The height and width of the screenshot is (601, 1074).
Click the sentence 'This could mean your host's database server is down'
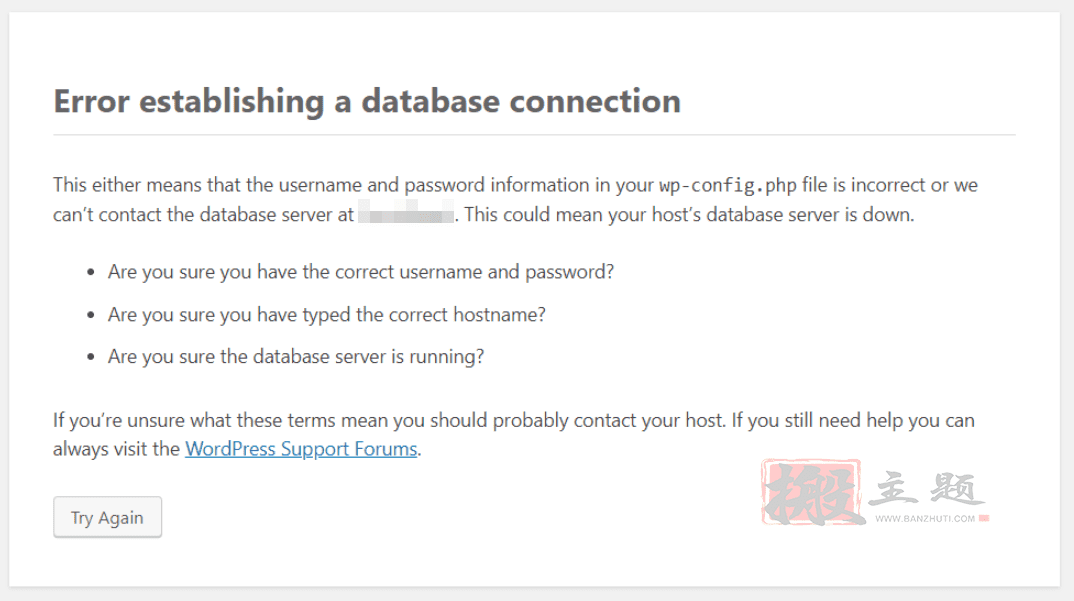689,214
